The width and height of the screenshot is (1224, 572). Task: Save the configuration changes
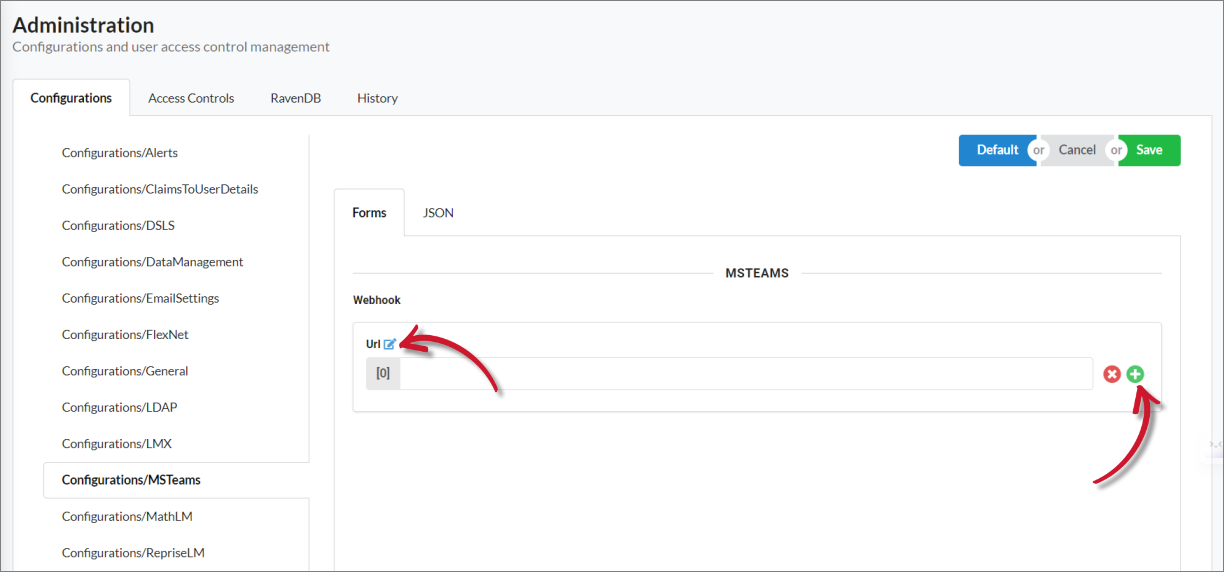coord(1149,150)
